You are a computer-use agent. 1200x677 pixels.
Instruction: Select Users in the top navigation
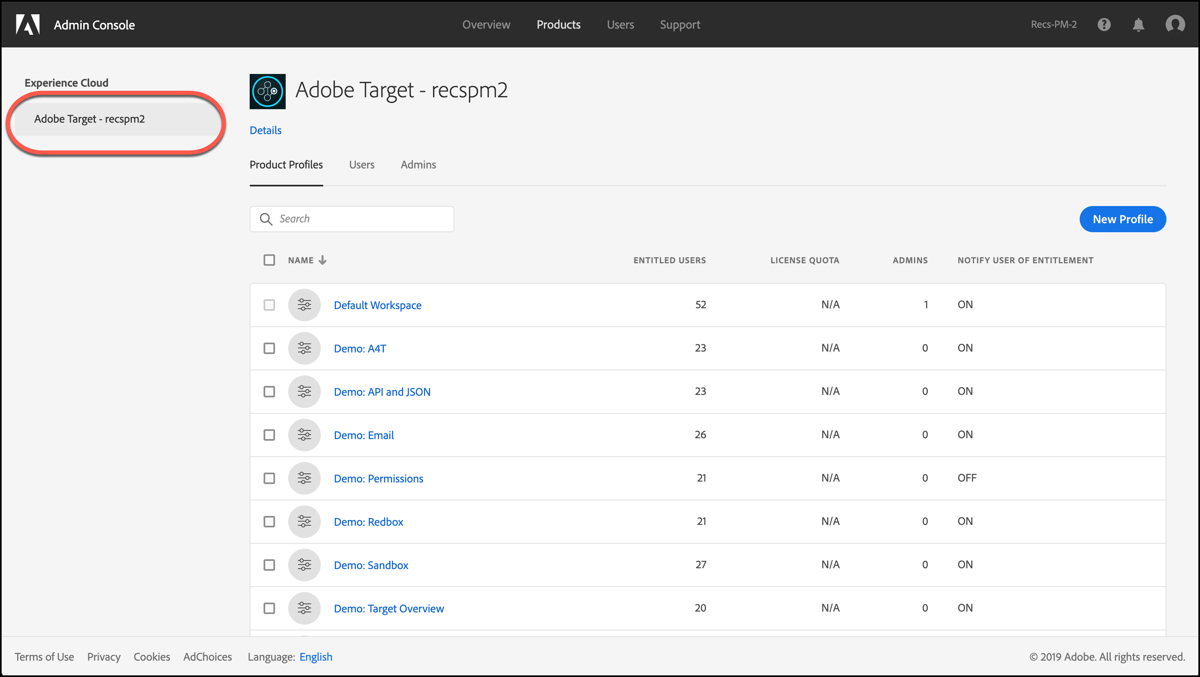click(620, 24)
